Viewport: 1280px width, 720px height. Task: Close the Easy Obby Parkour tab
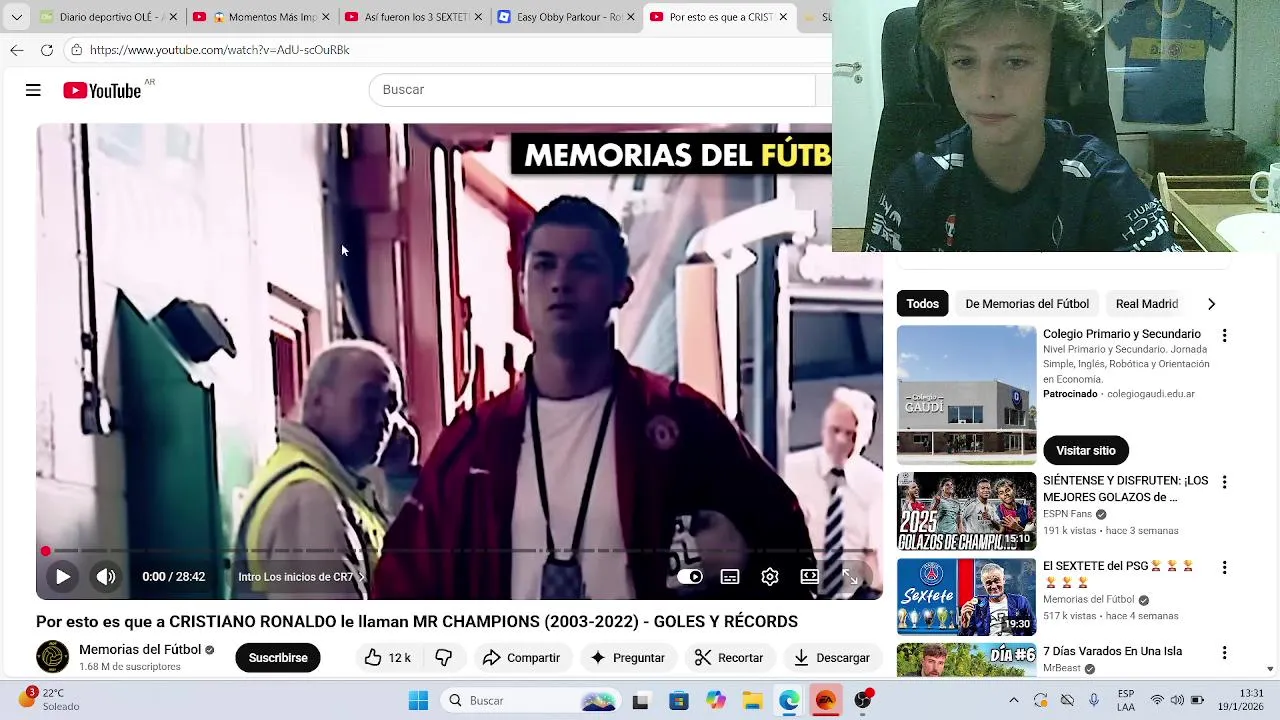point(631,17)
